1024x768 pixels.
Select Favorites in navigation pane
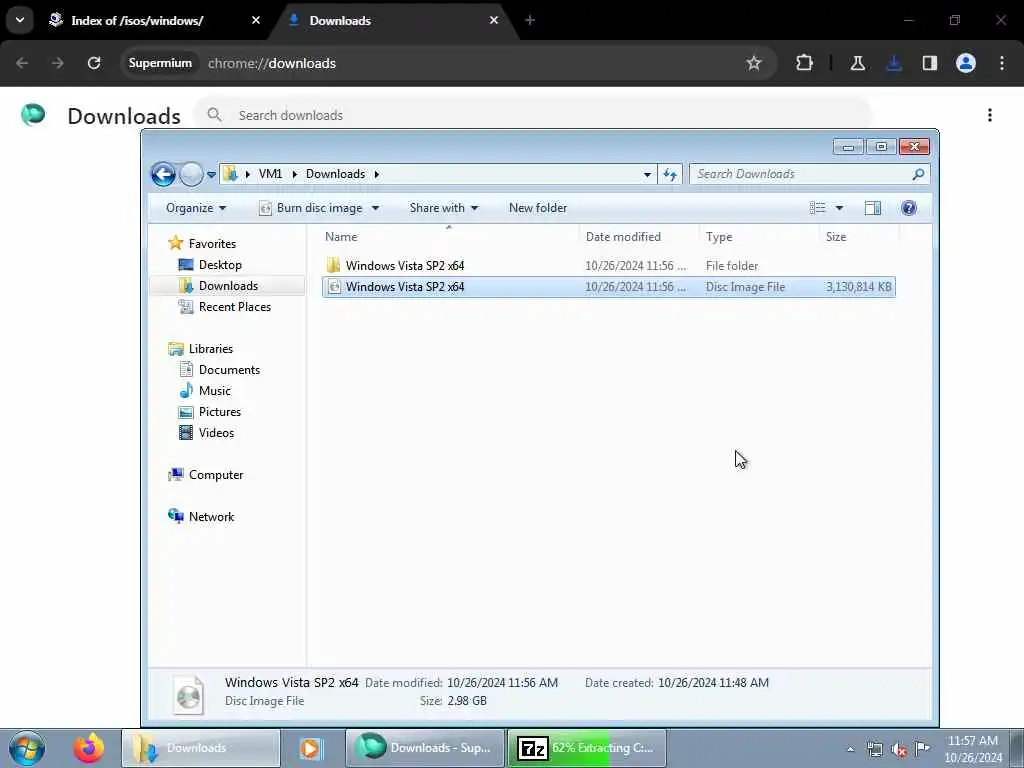tap(212, 244)
